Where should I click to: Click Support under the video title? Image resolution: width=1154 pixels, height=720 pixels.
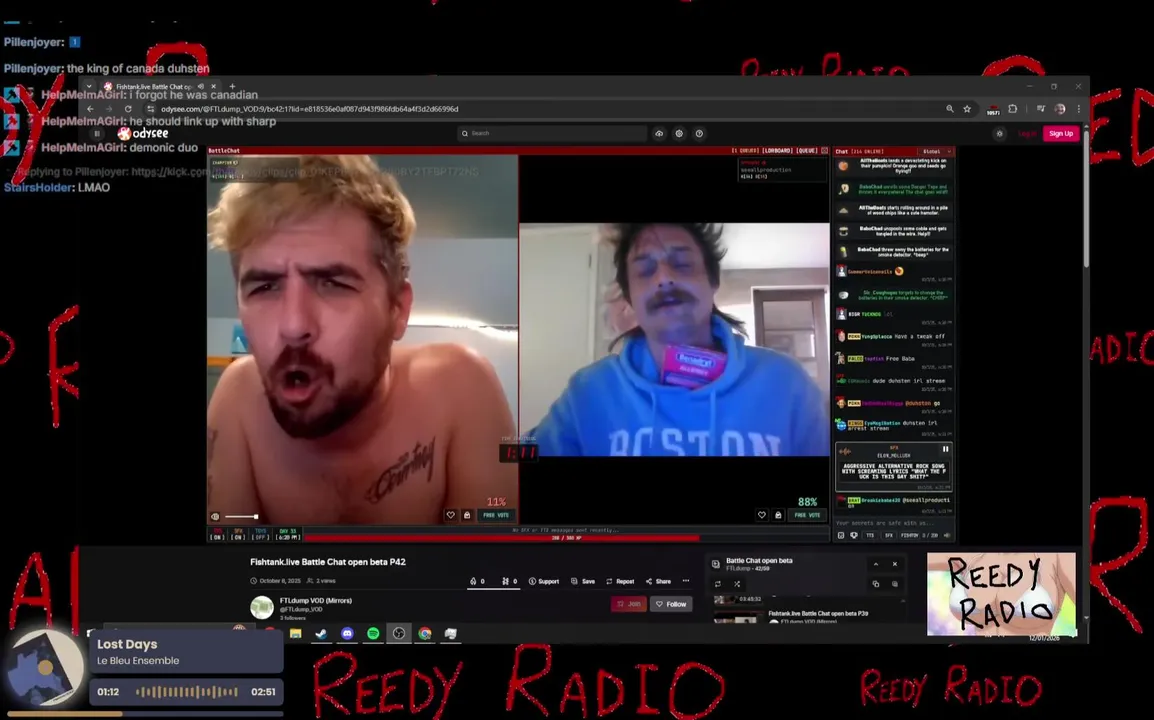pos(544,582)
